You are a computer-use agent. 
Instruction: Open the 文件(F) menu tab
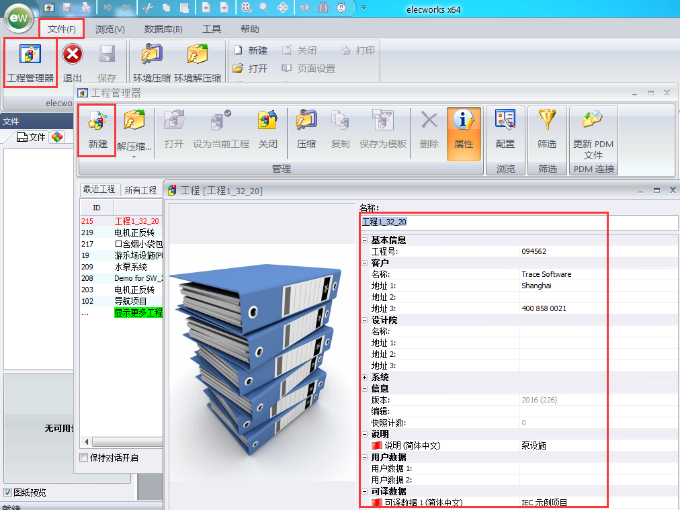tap(62, 29)
